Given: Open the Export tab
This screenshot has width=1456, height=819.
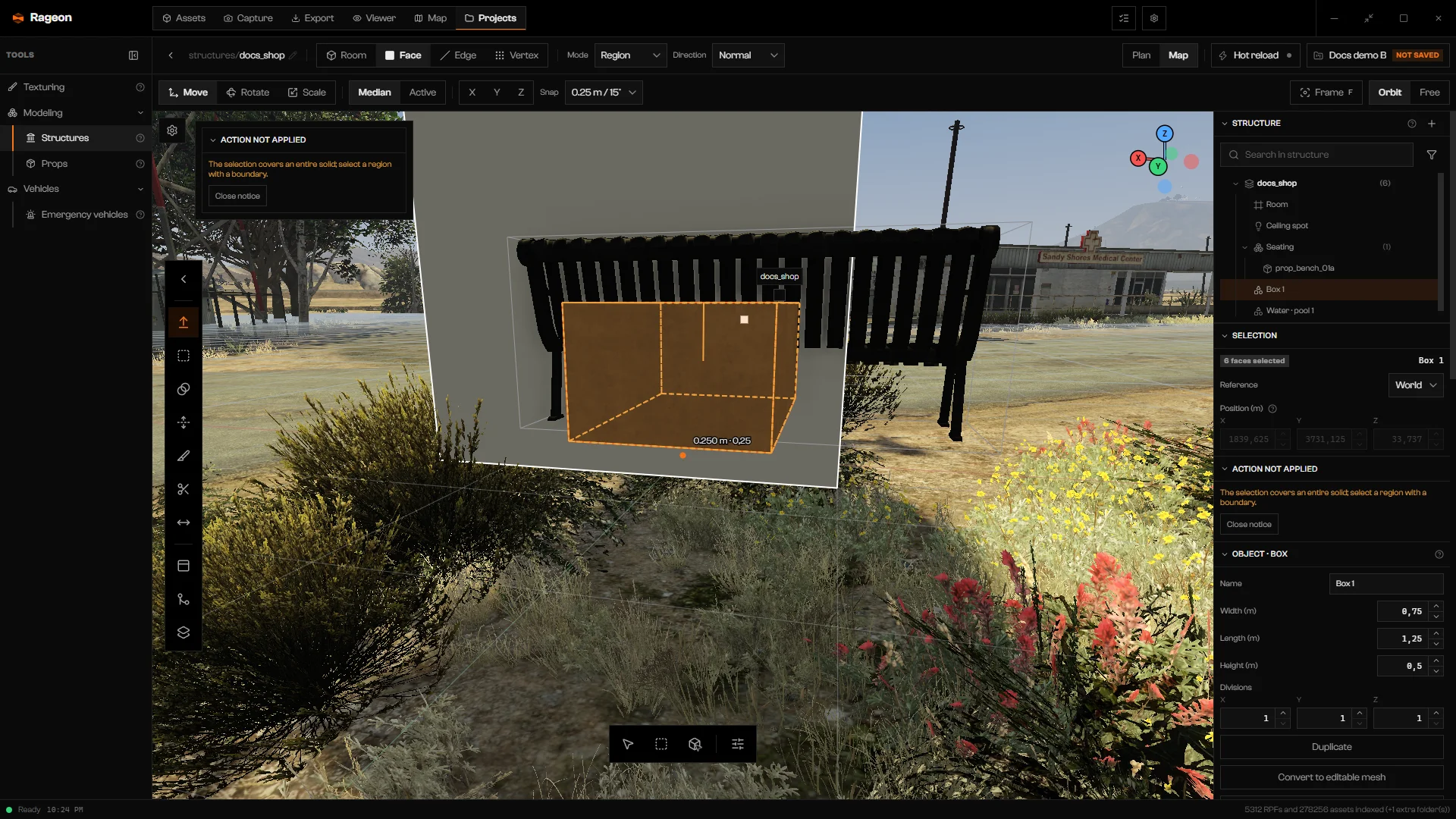Looking at the screenshot, I should tap(312, 18).
